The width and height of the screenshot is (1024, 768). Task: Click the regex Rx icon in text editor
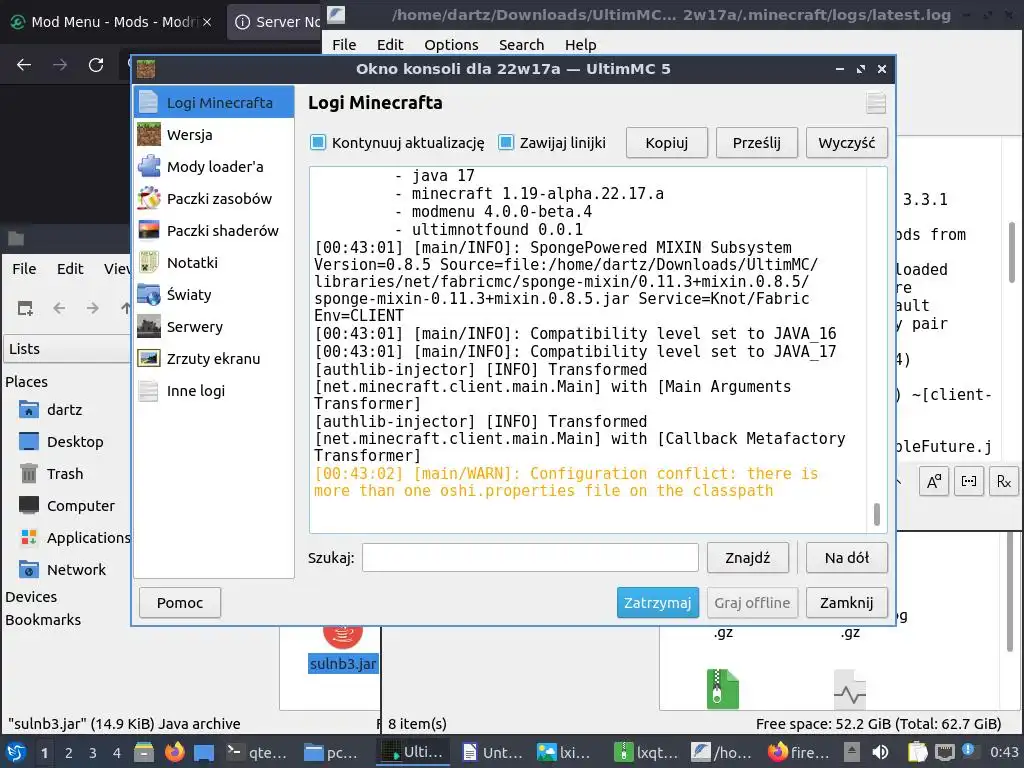[1004, 481]
